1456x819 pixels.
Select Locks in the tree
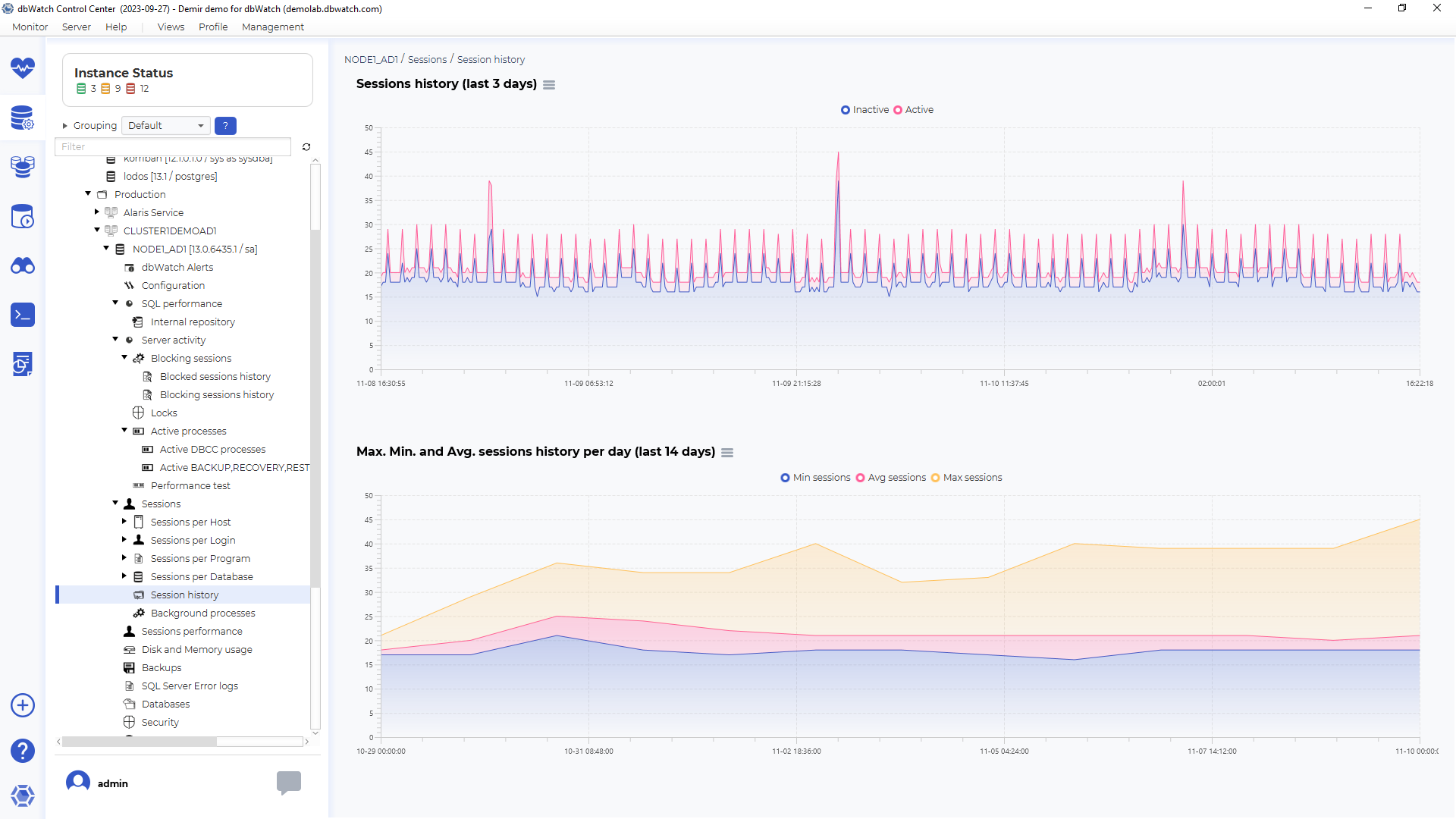click(x=164, y=413)
